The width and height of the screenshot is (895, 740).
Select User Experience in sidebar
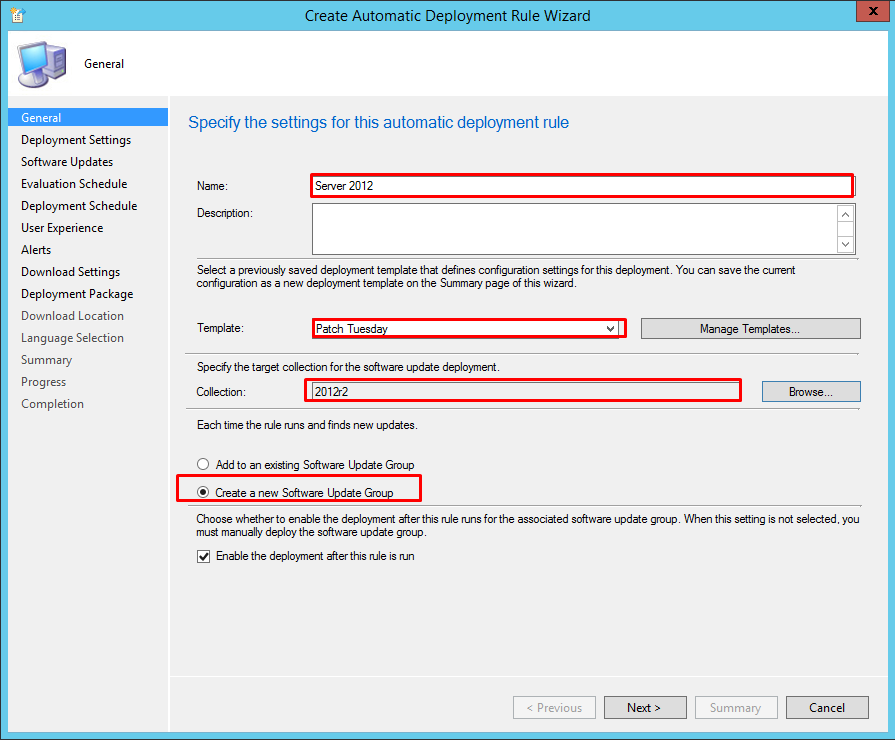62,228
